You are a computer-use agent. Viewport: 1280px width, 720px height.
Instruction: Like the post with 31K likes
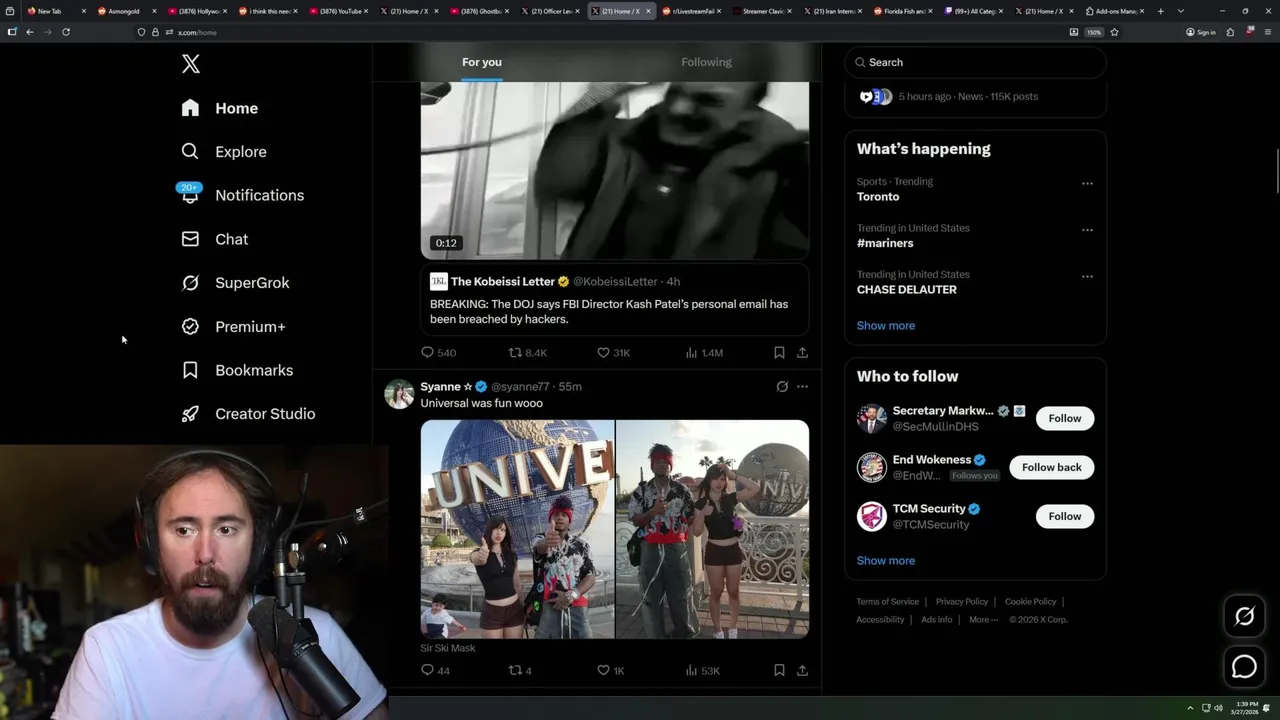[x=613, y=353]
